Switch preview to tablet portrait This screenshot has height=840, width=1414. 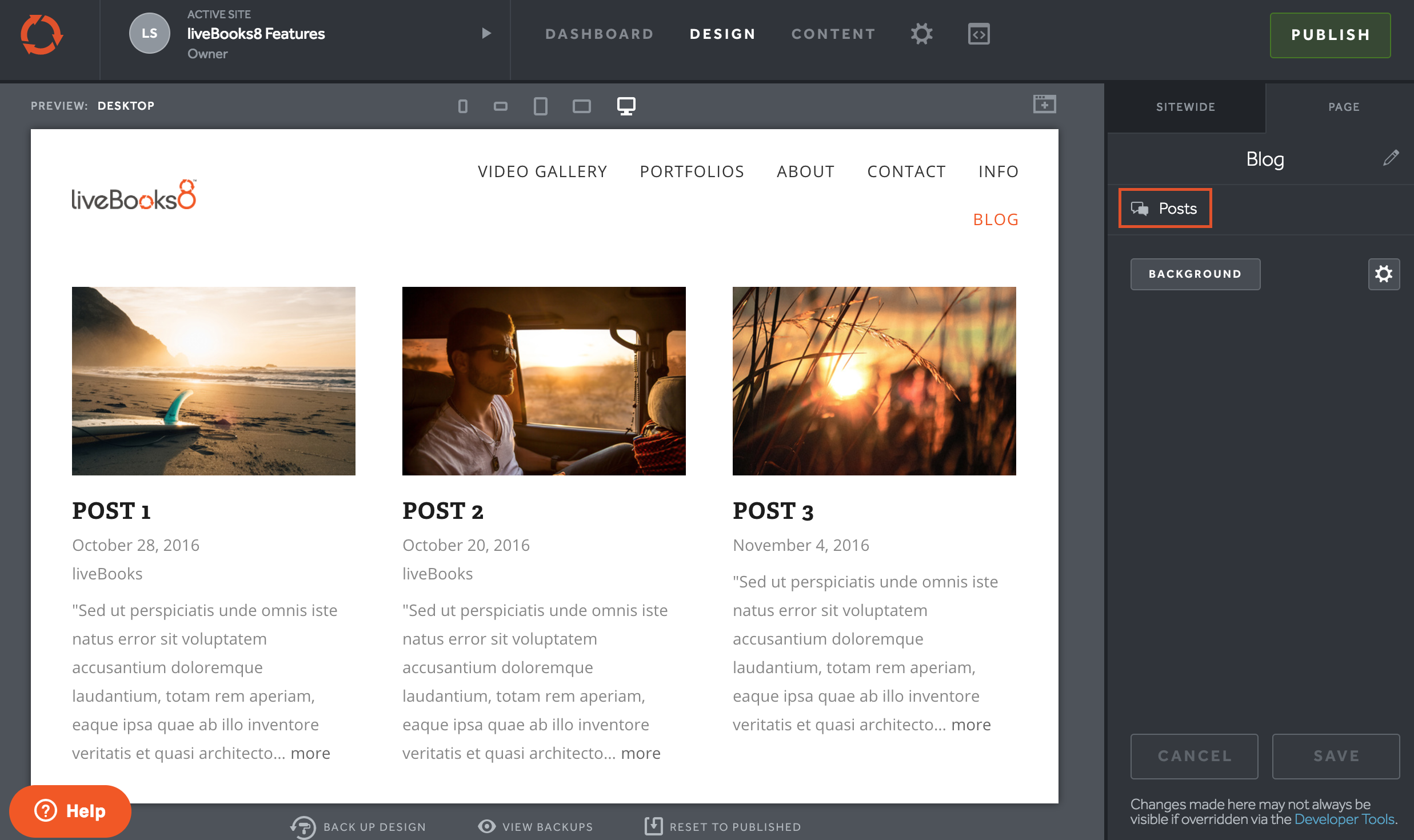click(x=540, y=106)
